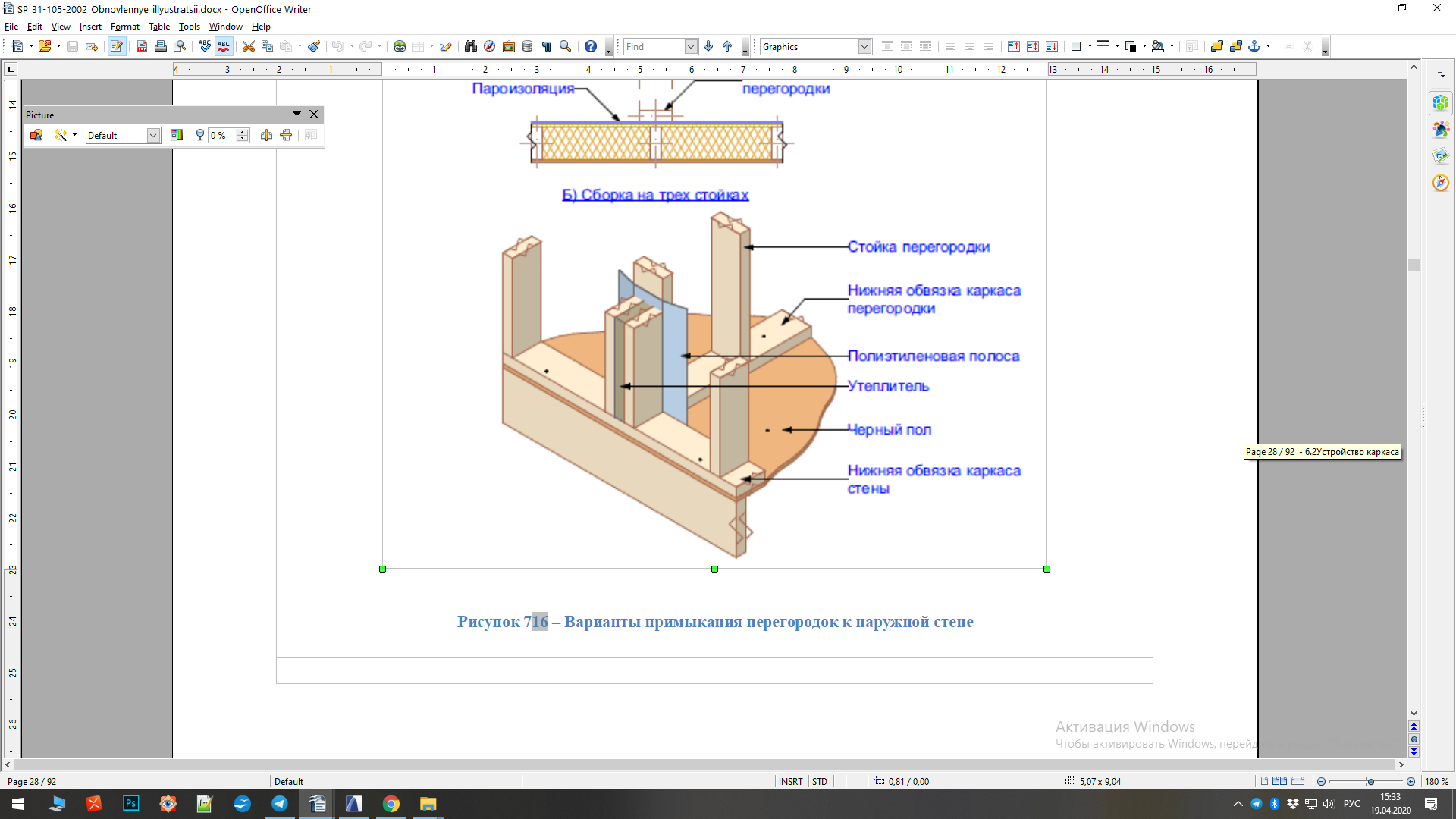Print the file directly
Image resolution: width=1456 pixels, height=819 pixels.
coord(161,46)
